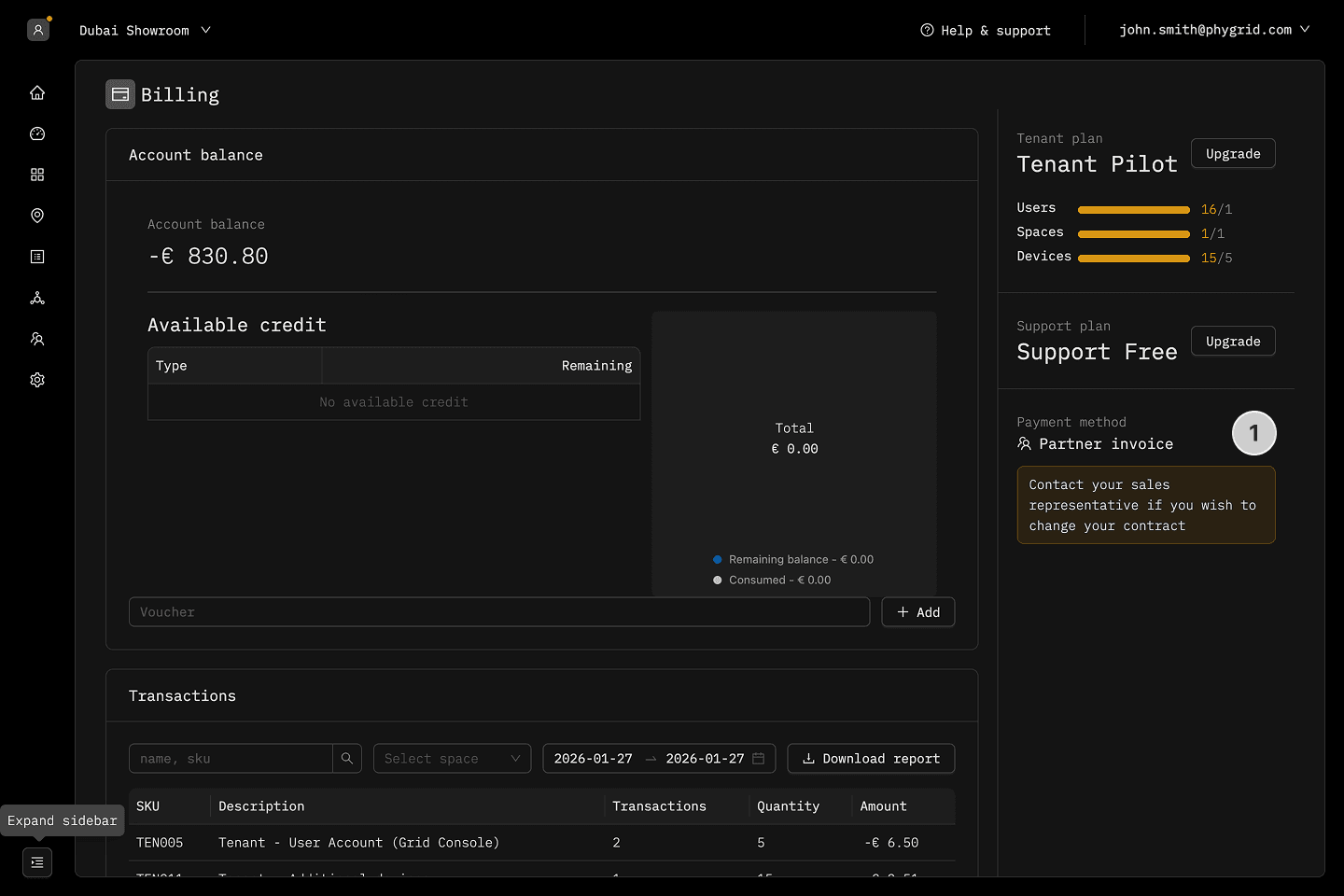The height and width of the screenshot is (896, 1344).
Task: Open the four-squares grid sidebar icon
Action: 37,175
